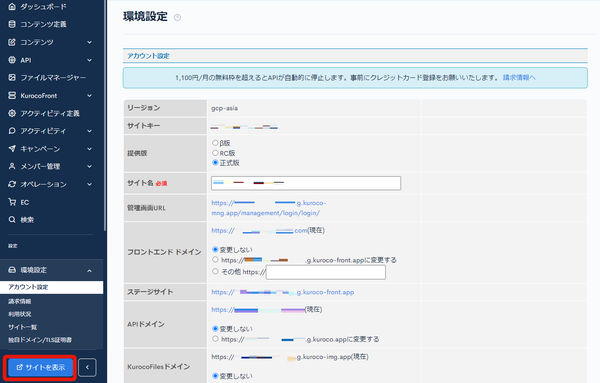Open the ダッシュボード menu label
600x383 pixels.
(x=43, y=7)
